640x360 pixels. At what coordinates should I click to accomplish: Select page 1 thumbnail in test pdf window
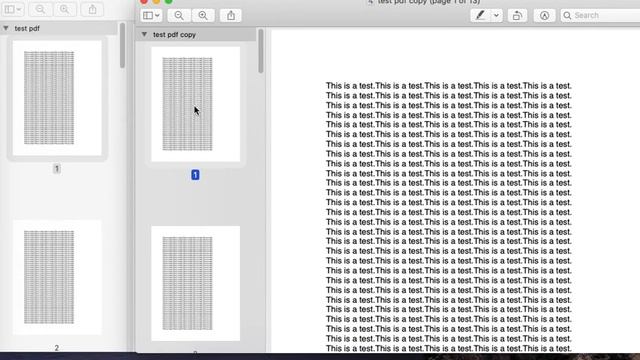57,98
